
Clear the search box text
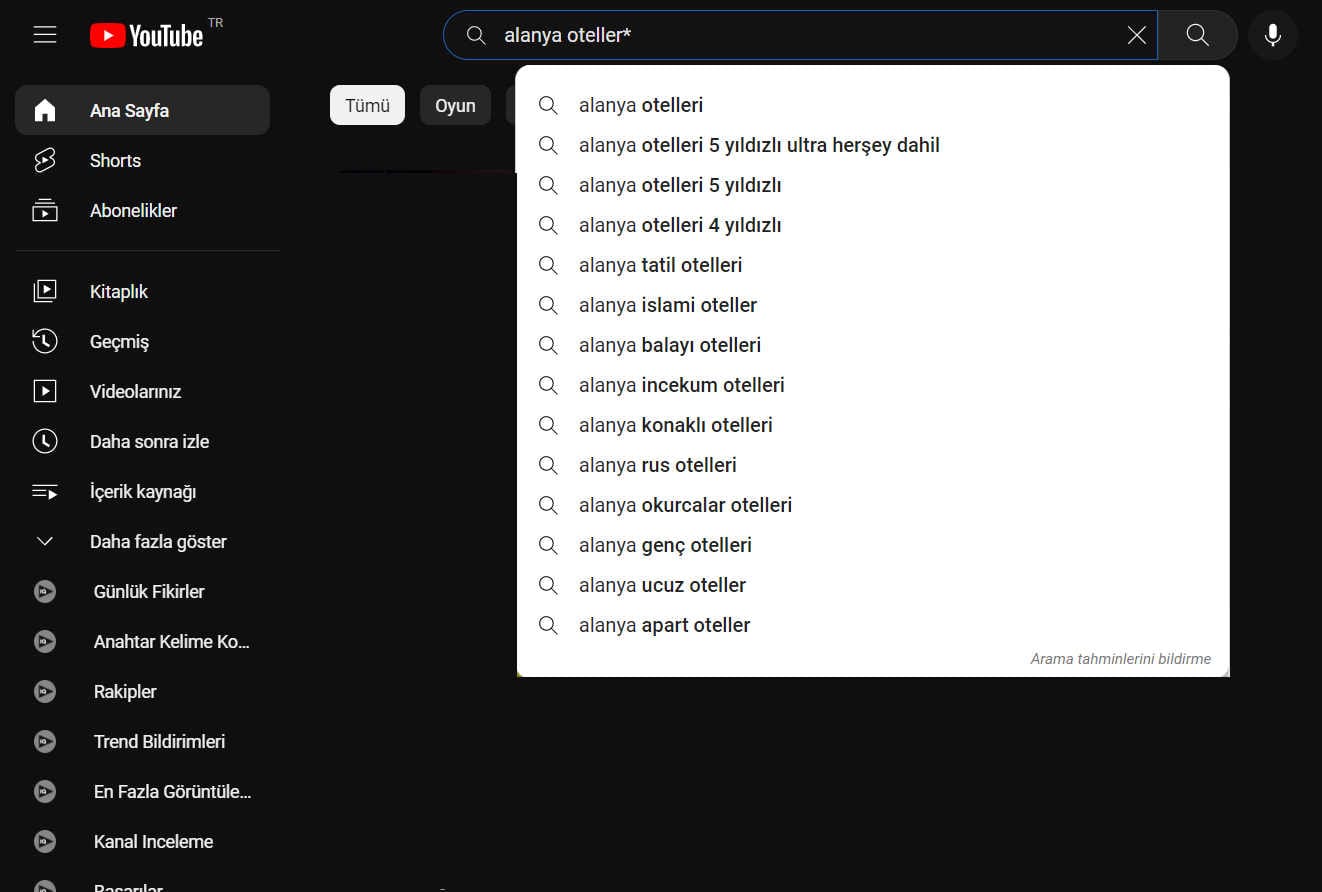[1137, 35]
